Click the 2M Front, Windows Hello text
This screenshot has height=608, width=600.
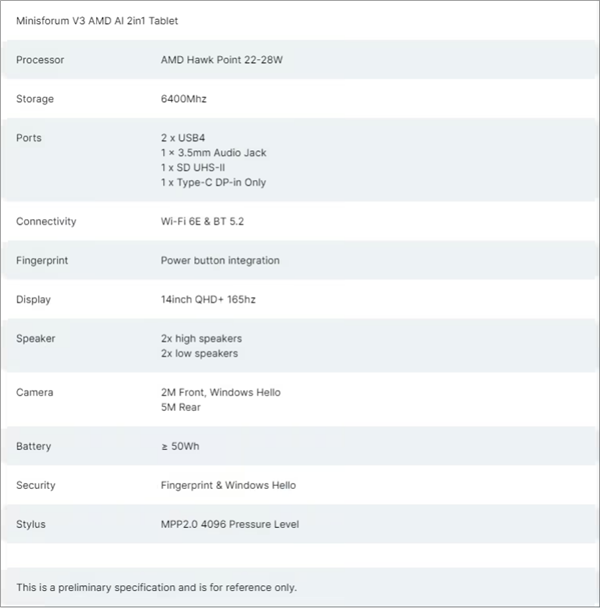coord(220,392)
